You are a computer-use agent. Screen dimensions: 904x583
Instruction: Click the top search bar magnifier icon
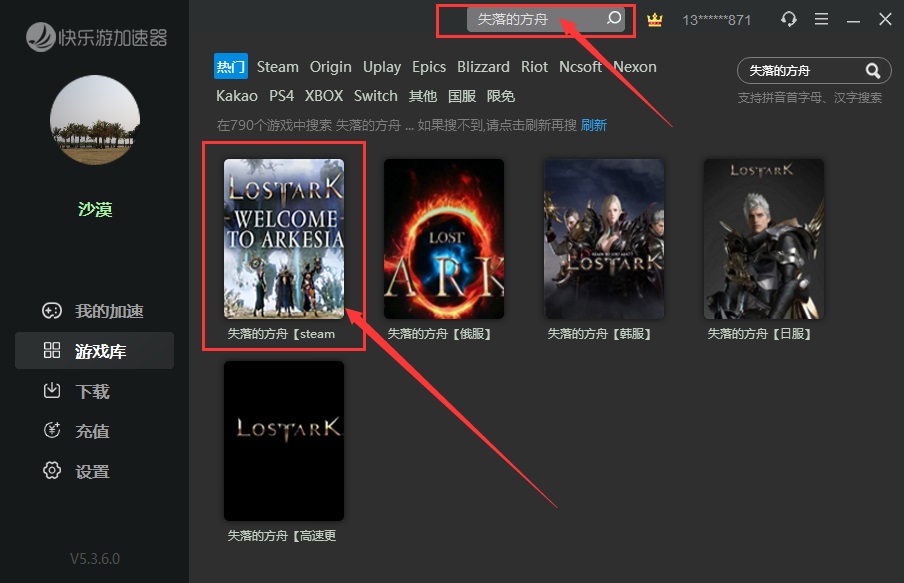tap(614, 18)
